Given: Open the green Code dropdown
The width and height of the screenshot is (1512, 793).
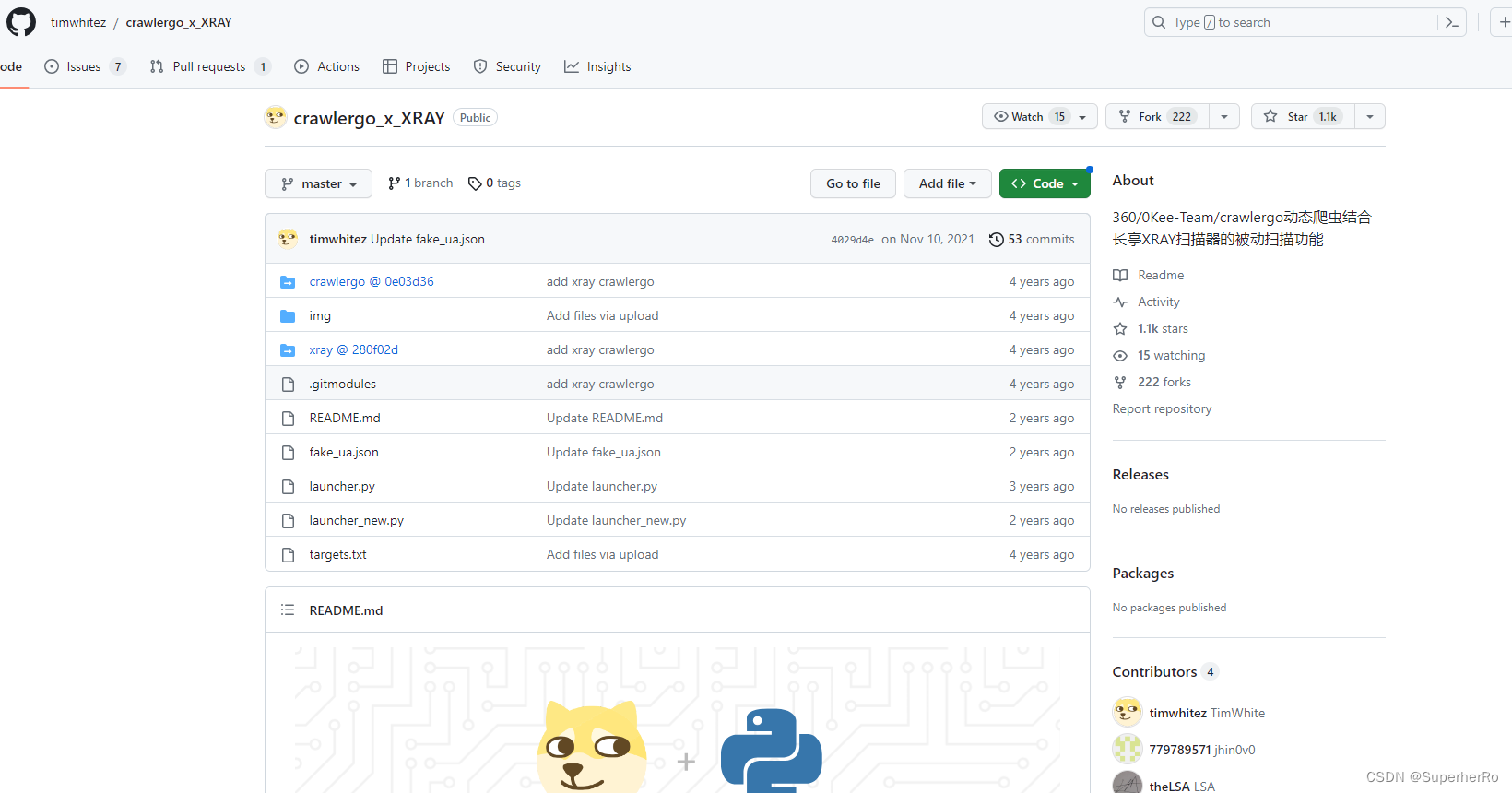Looking at the screenshot, I should (1045, 183).
